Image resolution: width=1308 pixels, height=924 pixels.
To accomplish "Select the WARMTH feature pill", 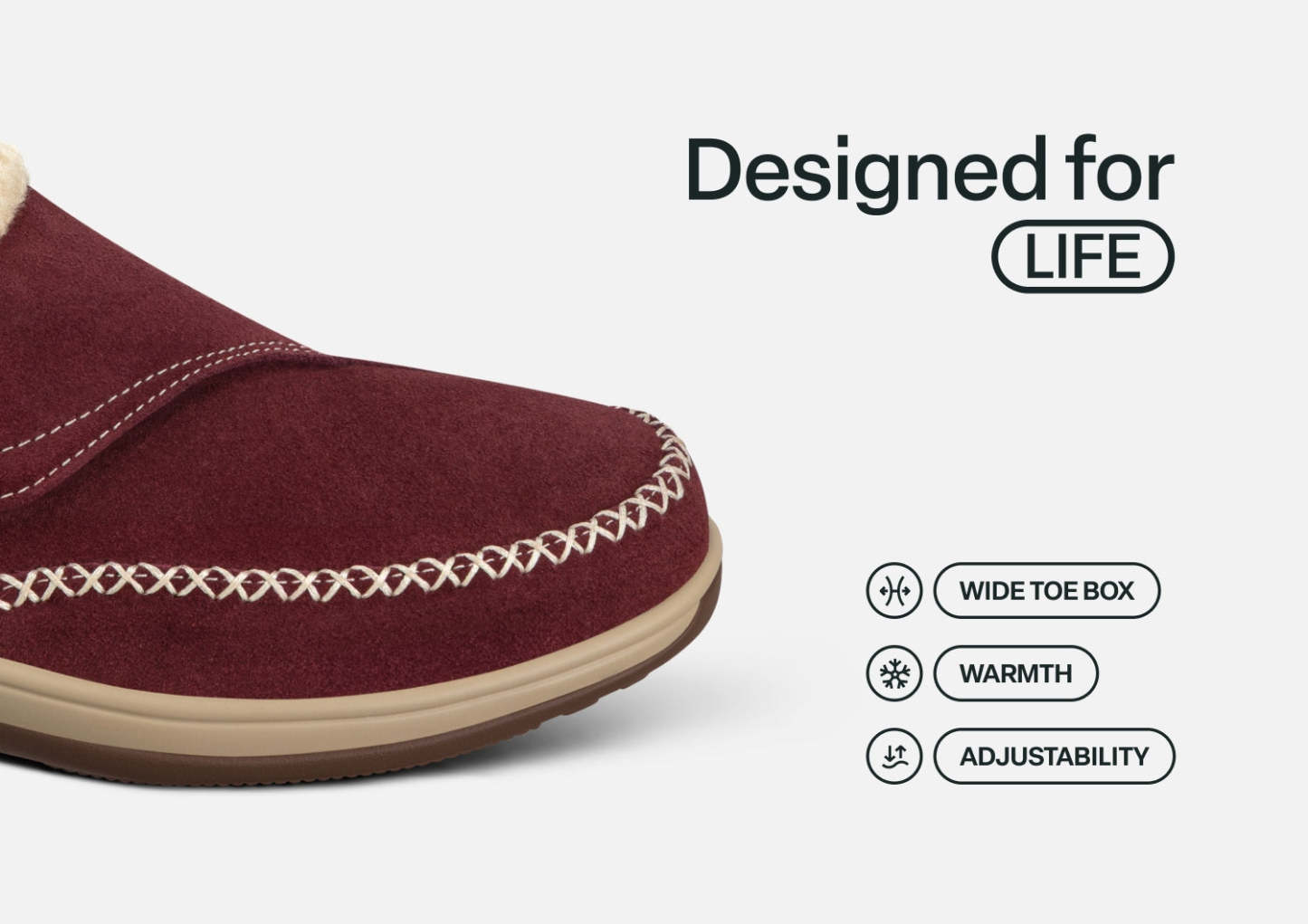I will tap(1016, 673).
